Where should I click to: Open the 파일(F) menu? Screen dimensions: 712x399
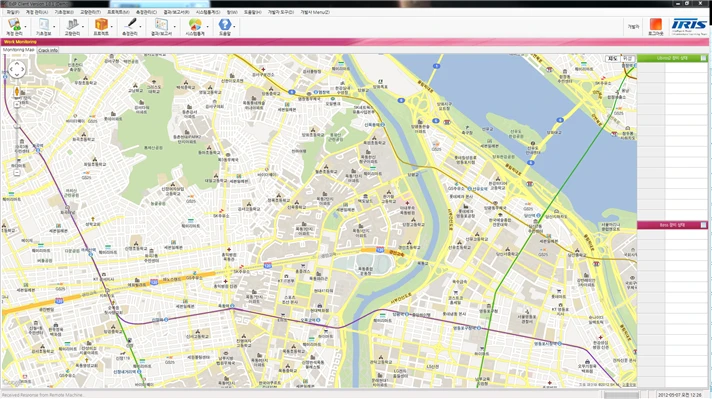click(x=12, y=12)
